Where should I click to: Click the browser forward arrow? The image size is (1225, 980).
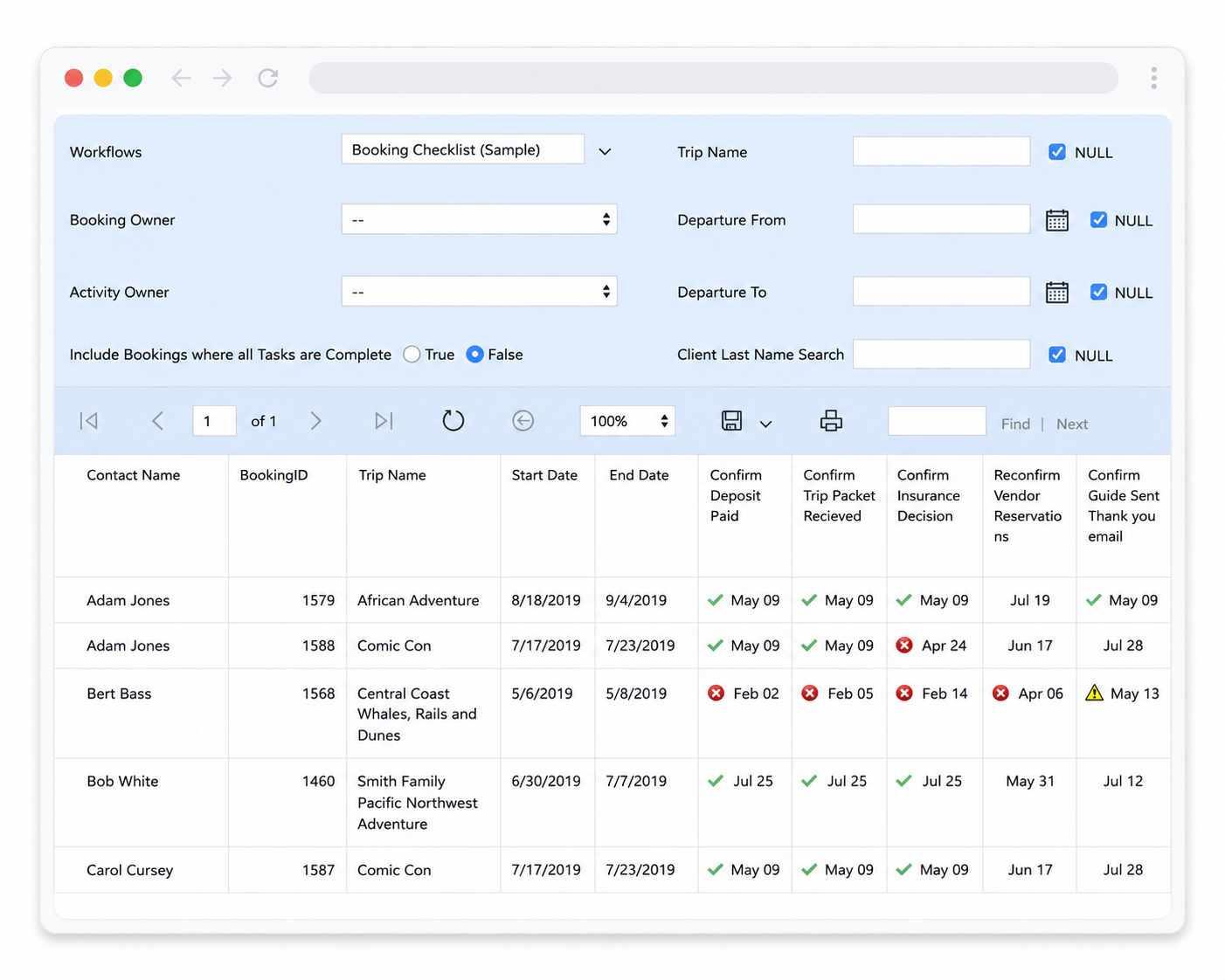(222, 78)
